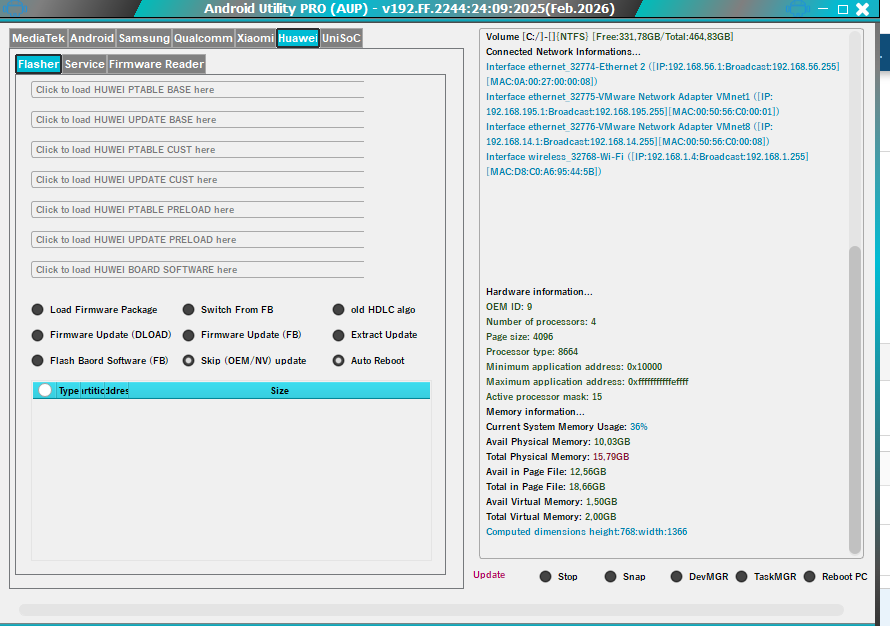
Task: Click the Memory information heading
Action: point(535,412)
